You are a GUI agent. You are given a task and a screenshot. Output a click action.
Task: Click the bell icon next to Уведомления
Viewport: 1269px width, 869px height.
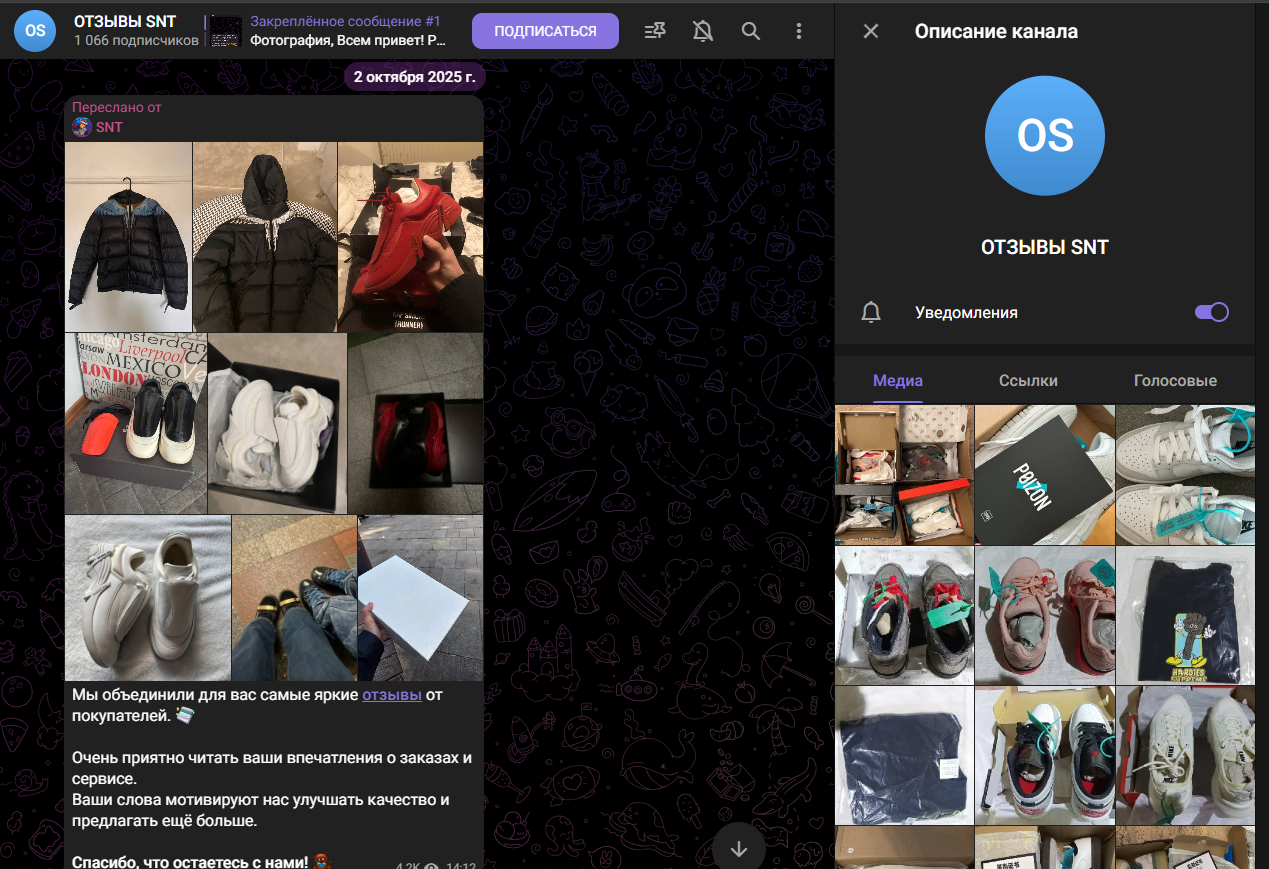coord(871,312)
